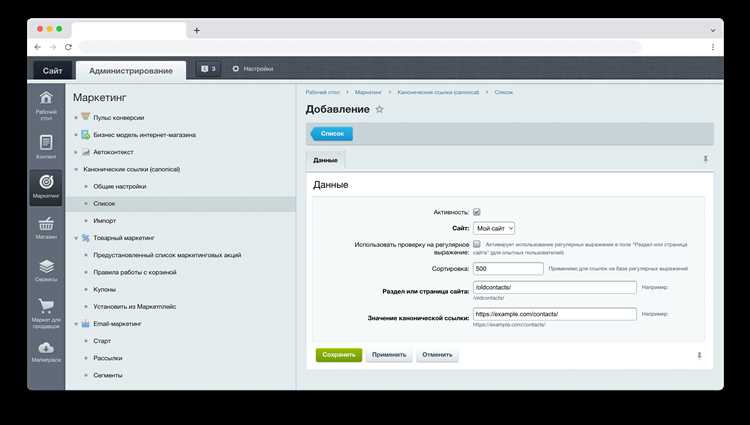Image resolution: width=750 pixels, height=425 pixels.
Task: Click the Раздел или страница сайта field
Action: pos(555,287)
